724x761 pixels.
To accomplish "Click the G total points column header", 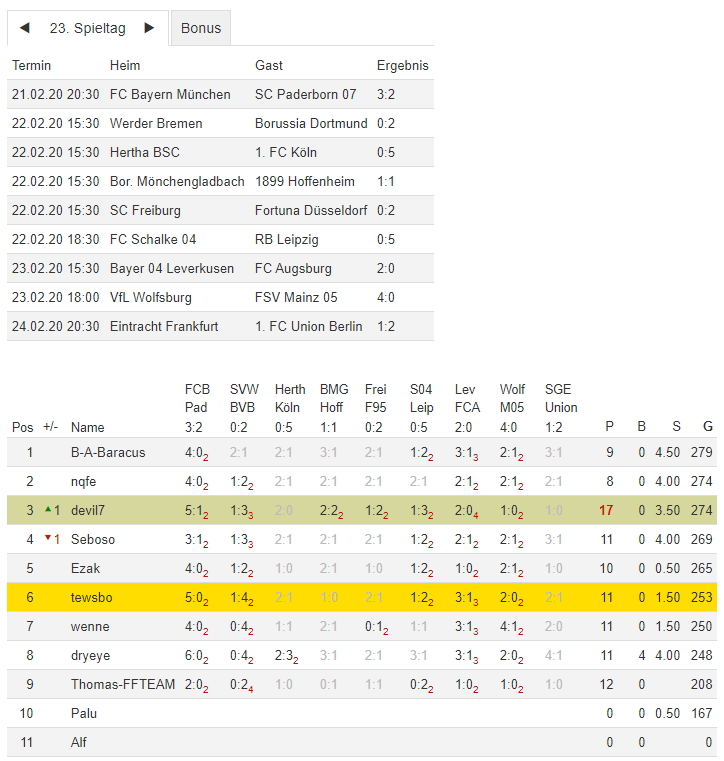I will pos(707,427).
